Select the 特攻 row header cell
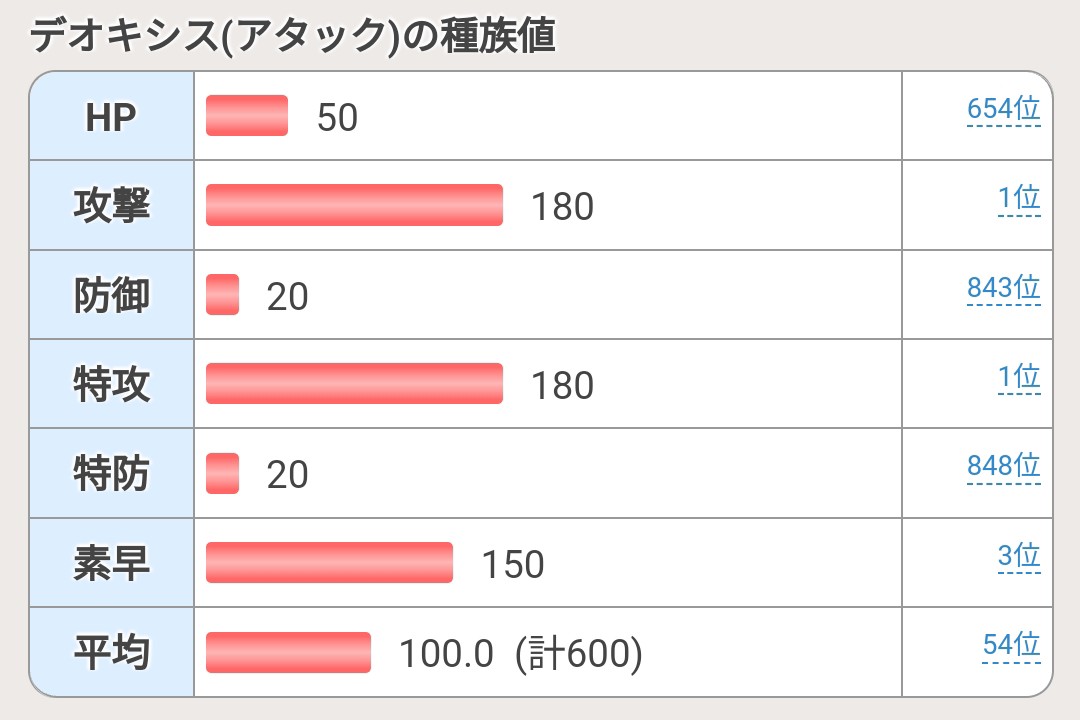The width and height of the screenshot is (1080, 720). [111, 385]
